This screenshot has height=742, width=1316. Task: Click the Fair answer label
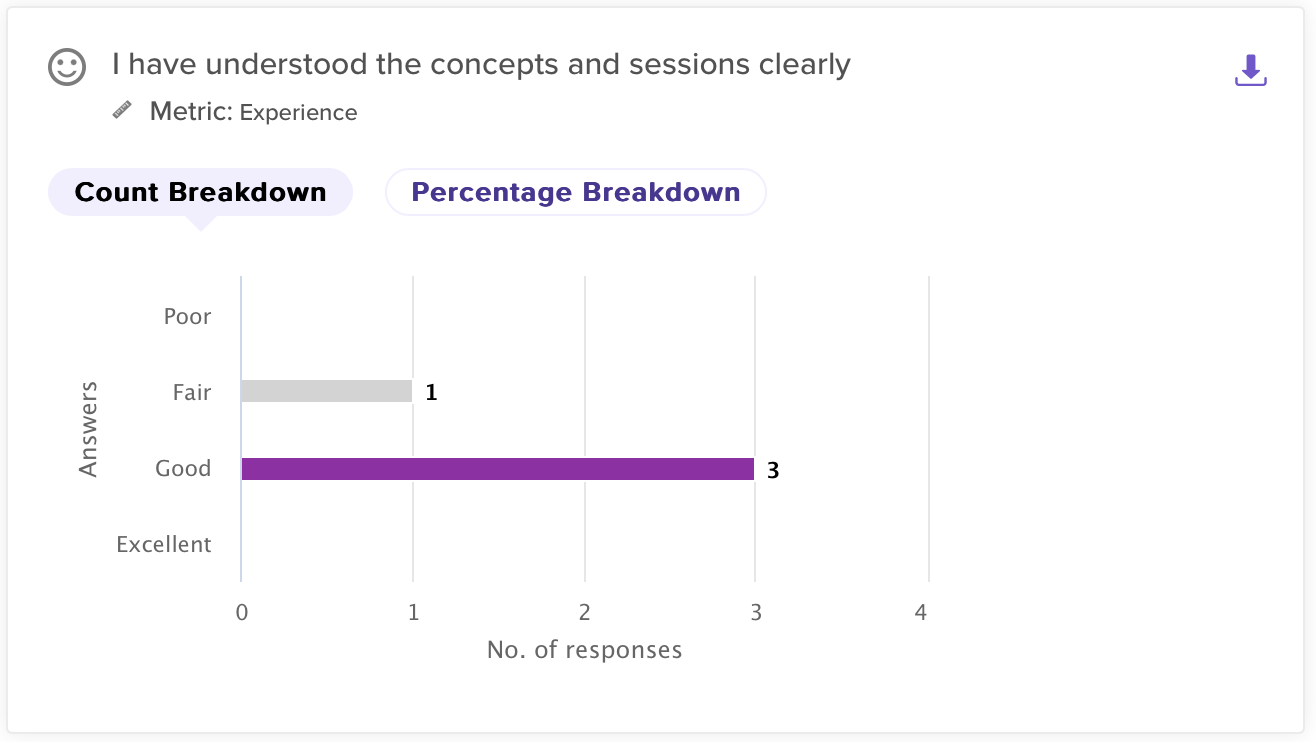point(191,392)
